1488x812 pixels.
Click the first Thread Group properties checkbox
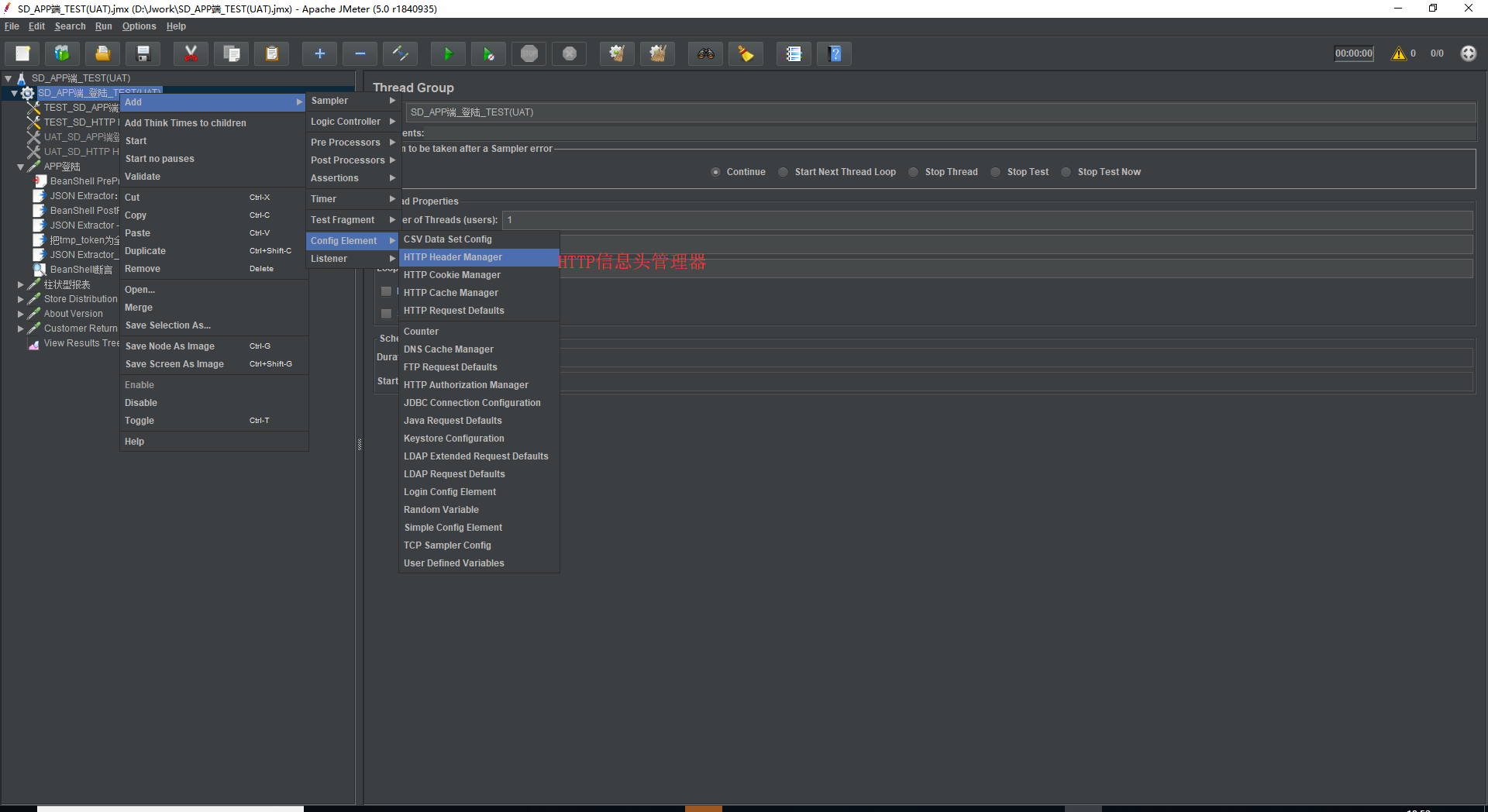pos(386,291)
